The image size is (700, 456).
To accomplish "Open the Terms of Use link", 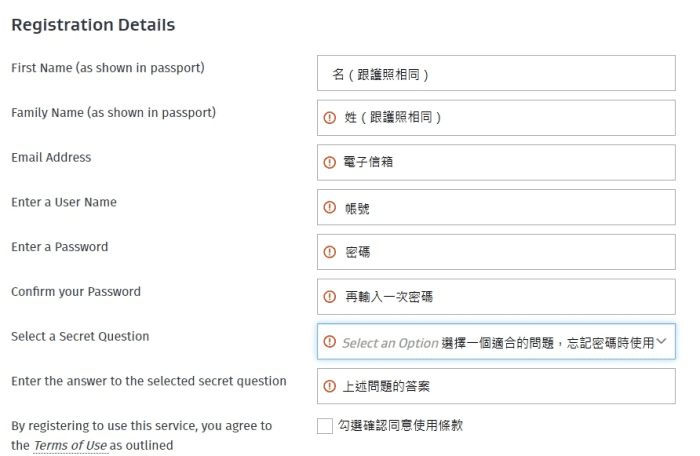I will [x=71, y=446].
